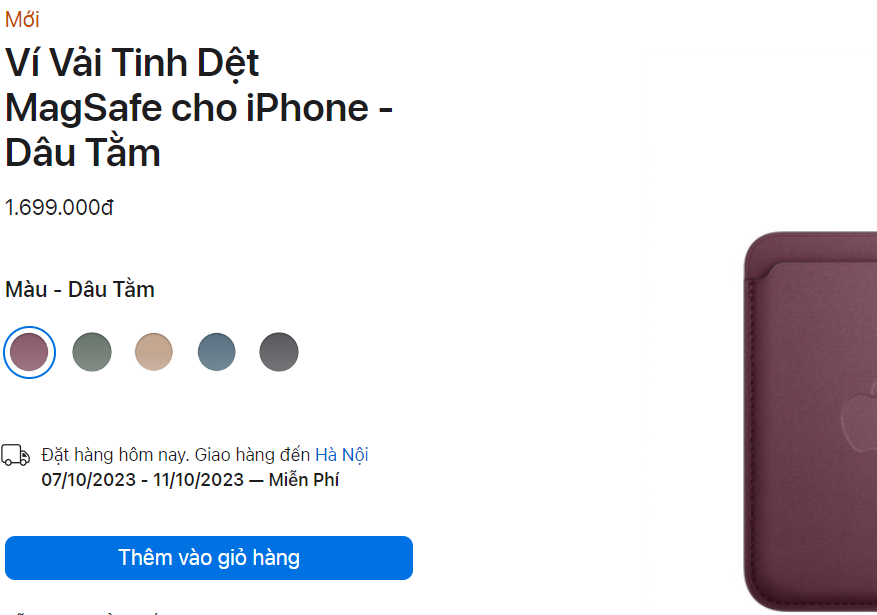Click the delivery truck shipping icon
The width and height of the screenshot is (877, 615).
14,457
